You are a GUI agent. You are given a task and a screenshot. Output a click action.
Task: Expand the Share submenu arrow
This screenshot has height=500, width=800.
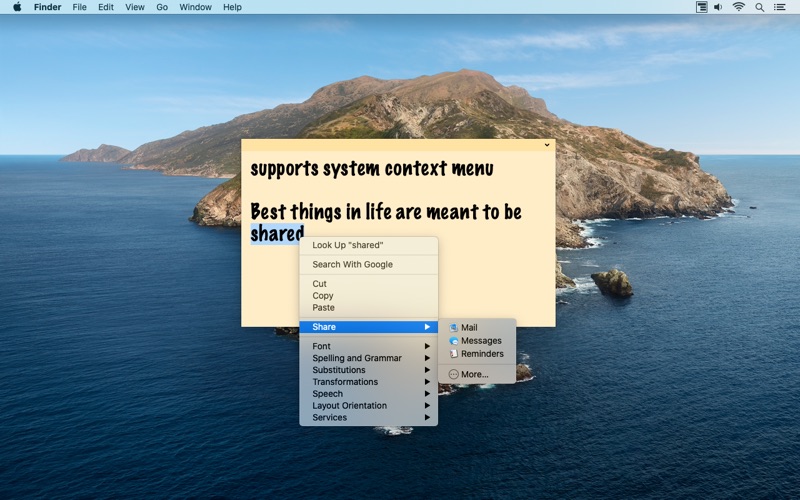point(427,327)
